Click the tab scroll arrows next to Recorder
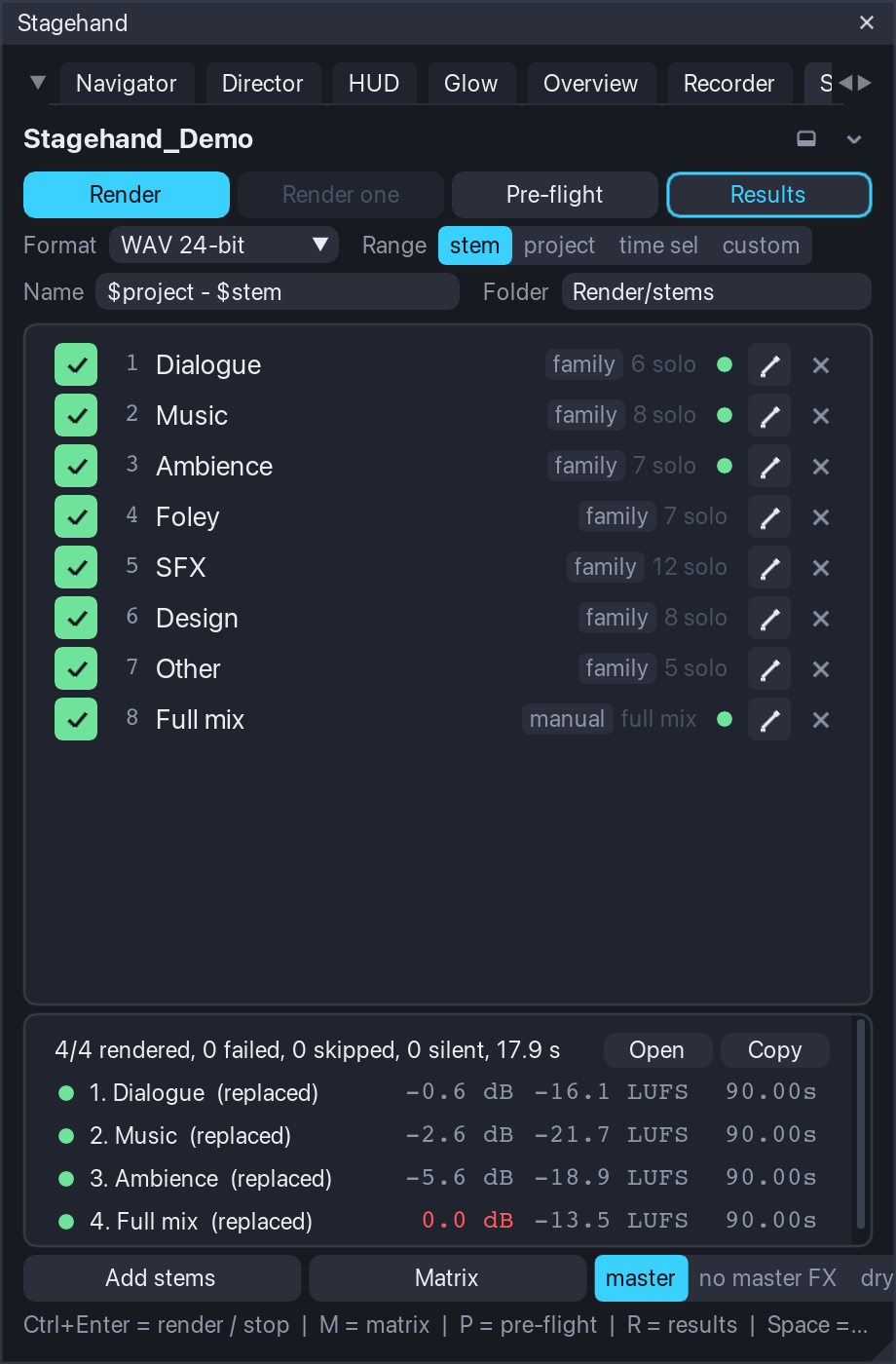 point(855,83)
